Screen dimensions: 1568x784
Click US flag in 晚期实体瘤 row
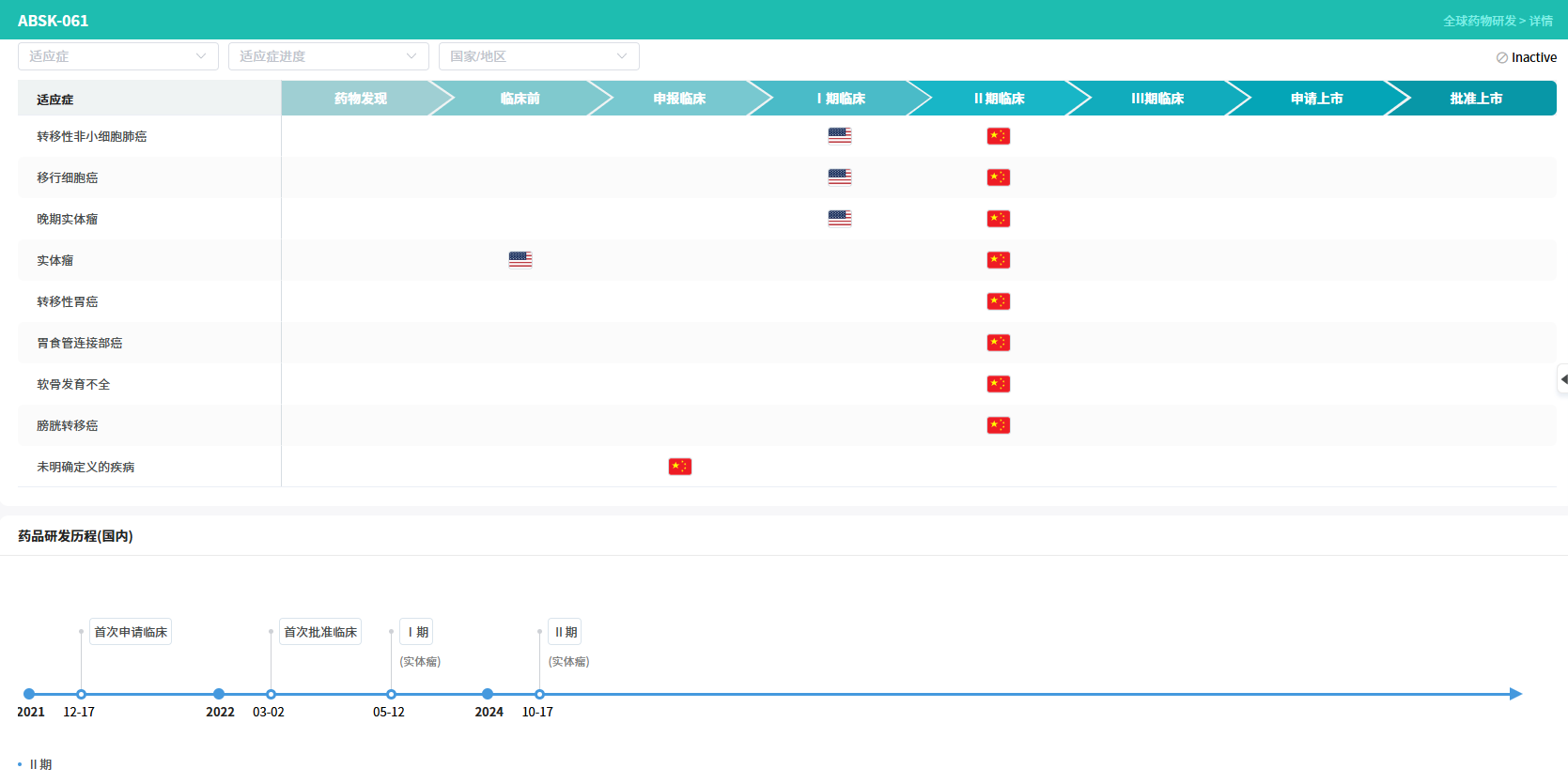(839, 218)
